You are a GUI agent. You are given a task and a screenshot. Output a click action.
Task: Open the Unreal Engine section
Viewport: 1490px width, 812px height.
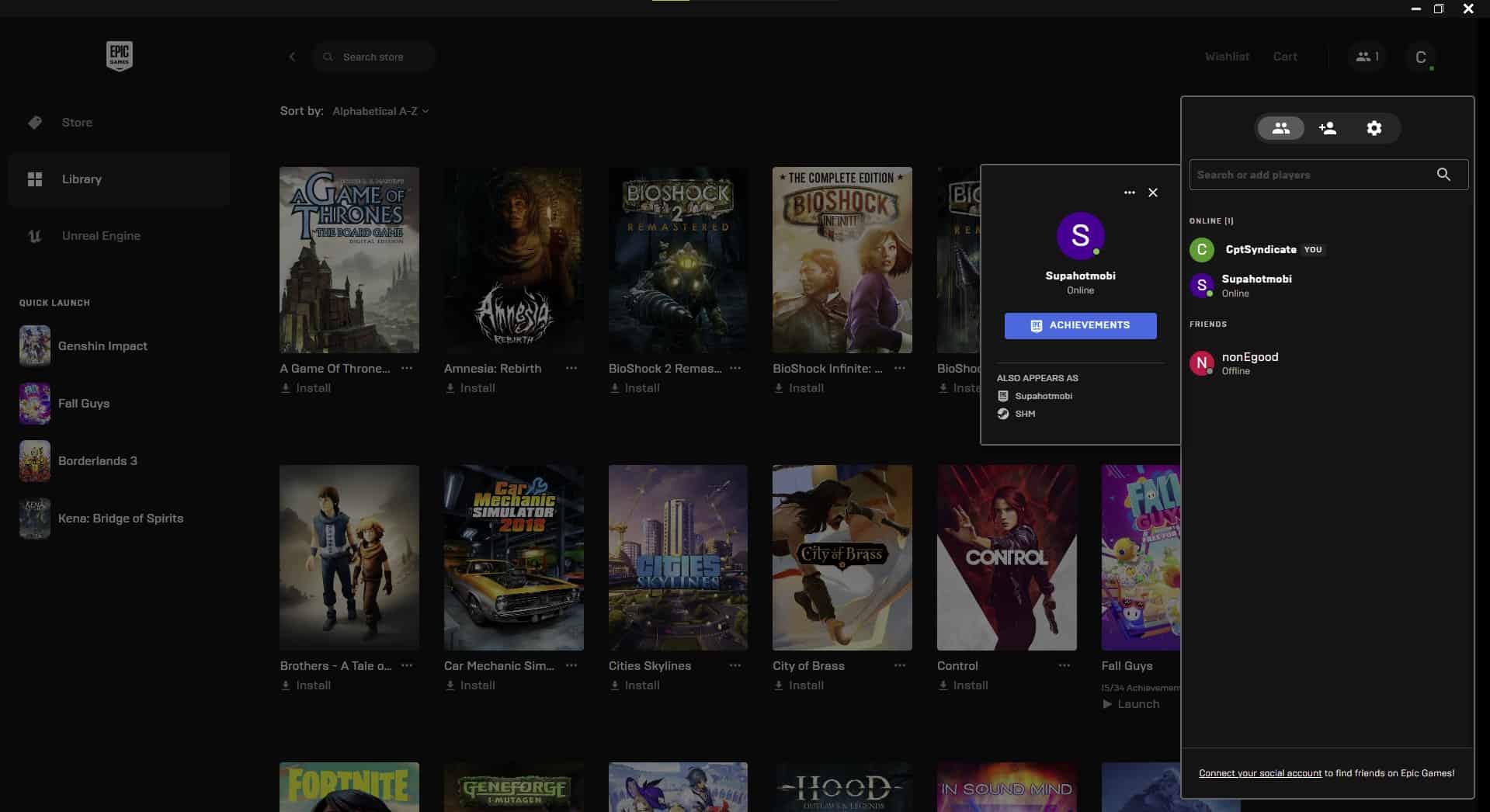[101, 235]
